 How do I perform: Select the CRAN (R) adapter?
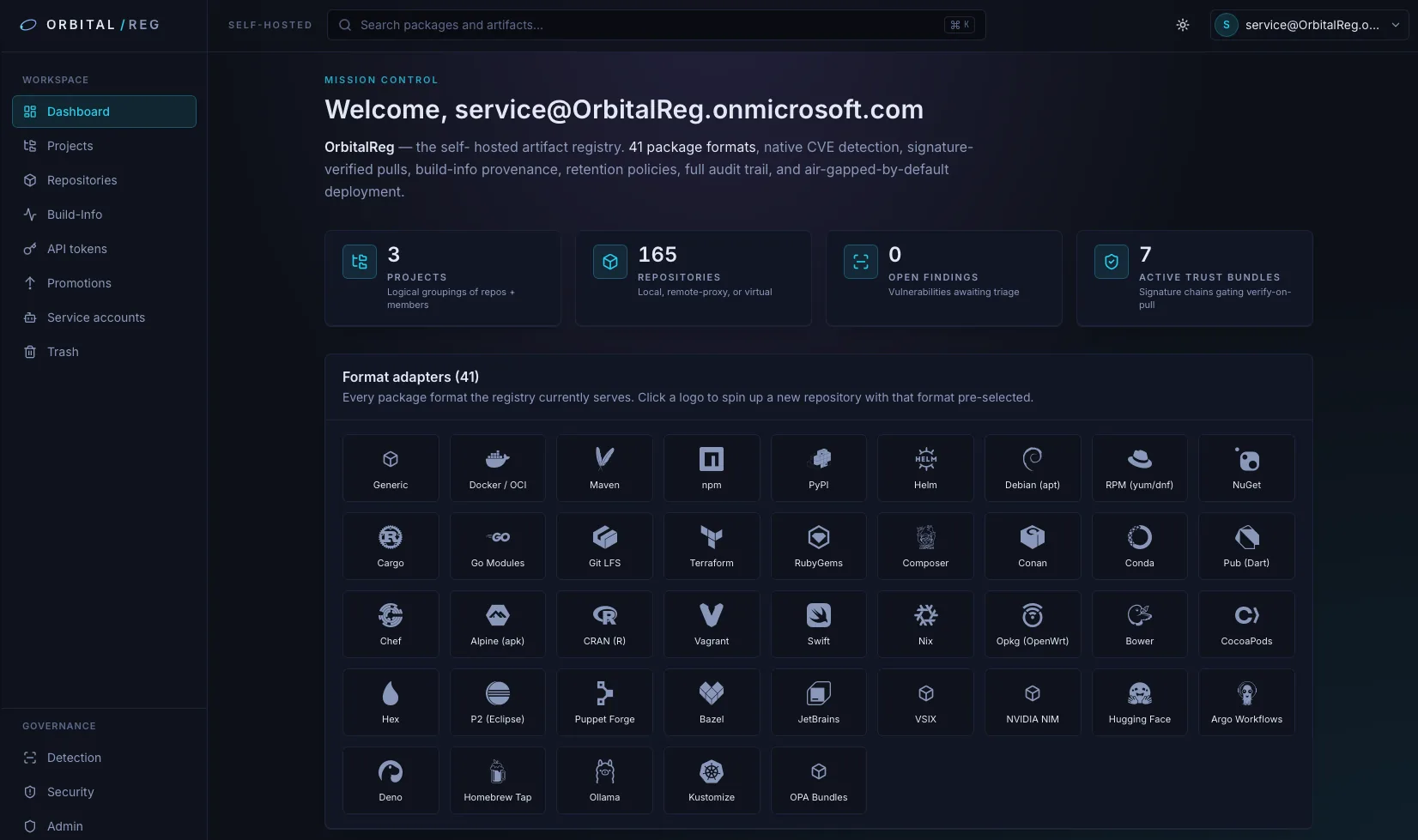(x=604, y=624)
